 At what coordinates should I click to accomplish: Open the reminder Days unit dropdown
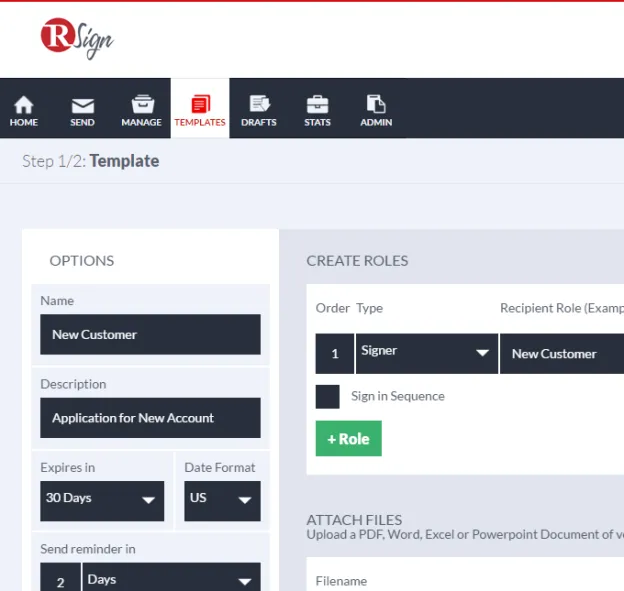(172, 577)
